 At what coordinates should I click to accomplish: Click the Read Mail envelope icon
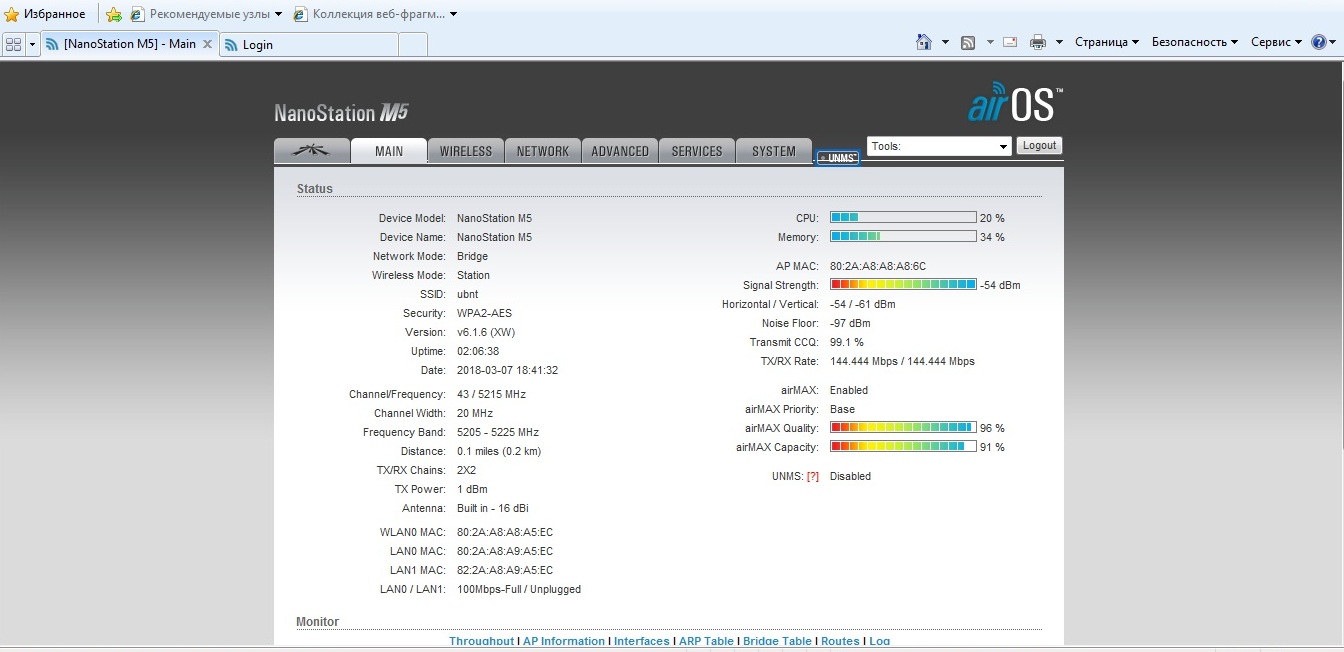pos(1010,42)
